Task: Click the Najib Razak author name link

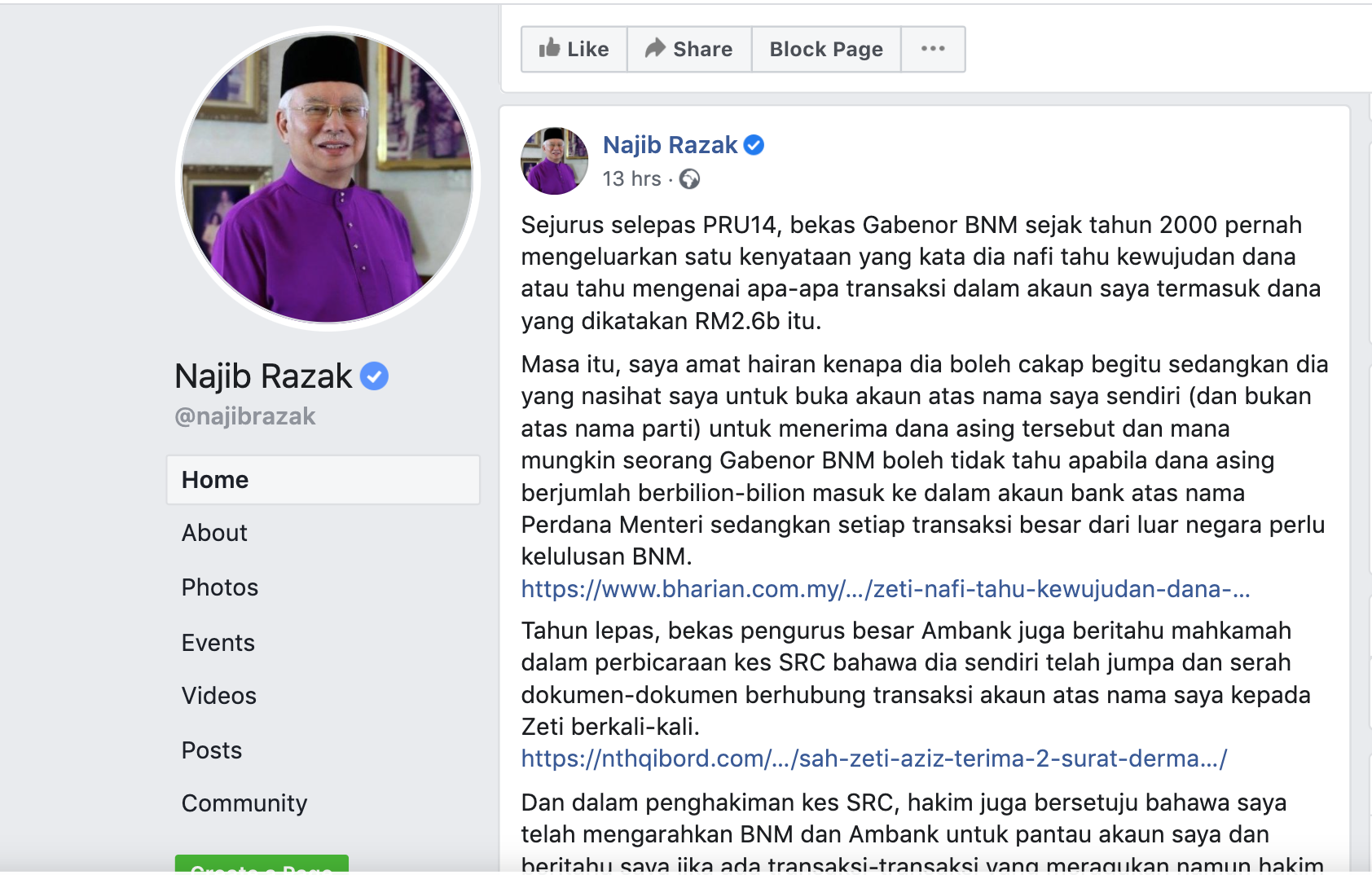Action: [x=670, y=145]
